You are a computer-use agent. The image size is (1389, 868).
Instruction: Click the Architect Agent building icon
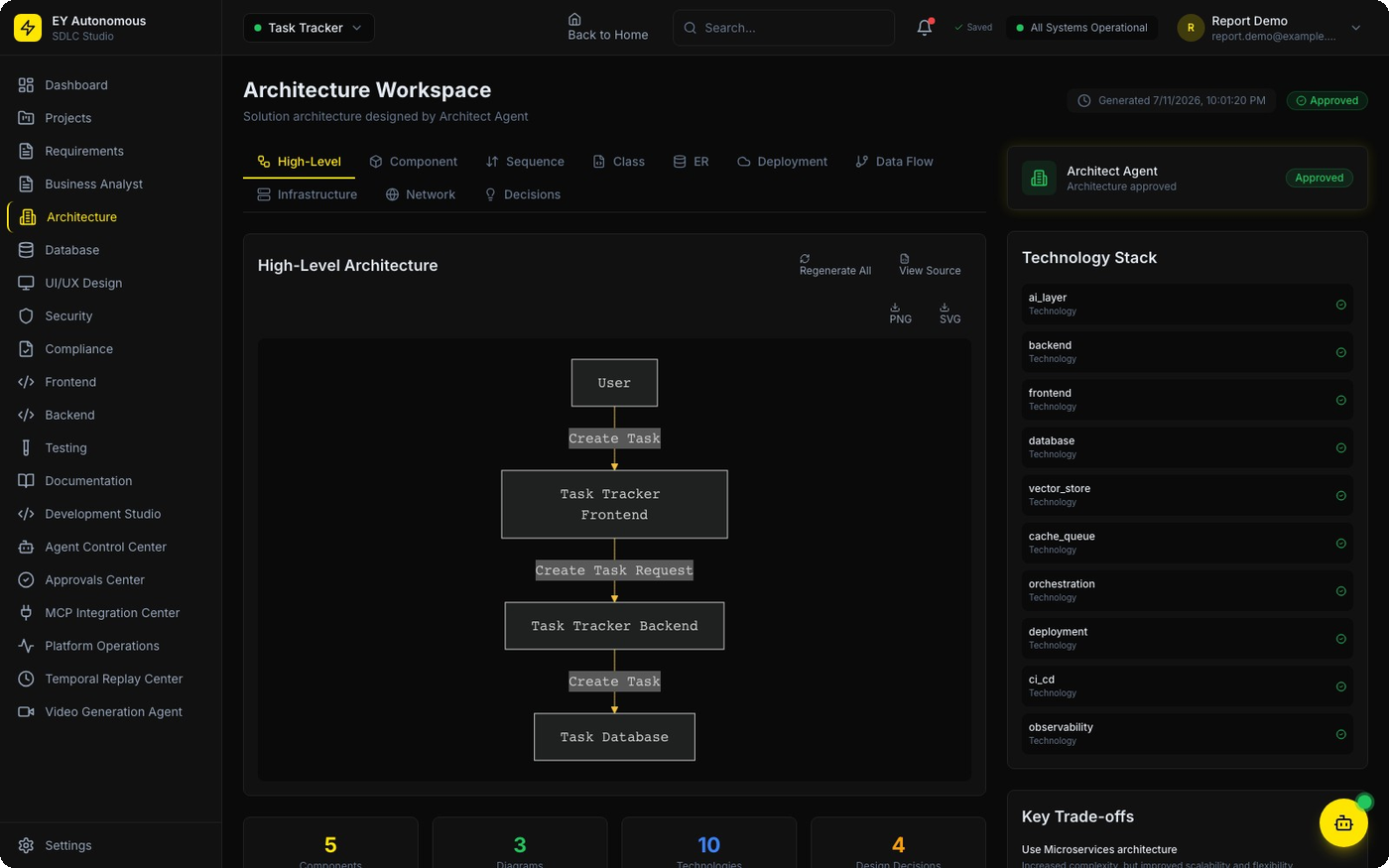[x=1039, y=178]
